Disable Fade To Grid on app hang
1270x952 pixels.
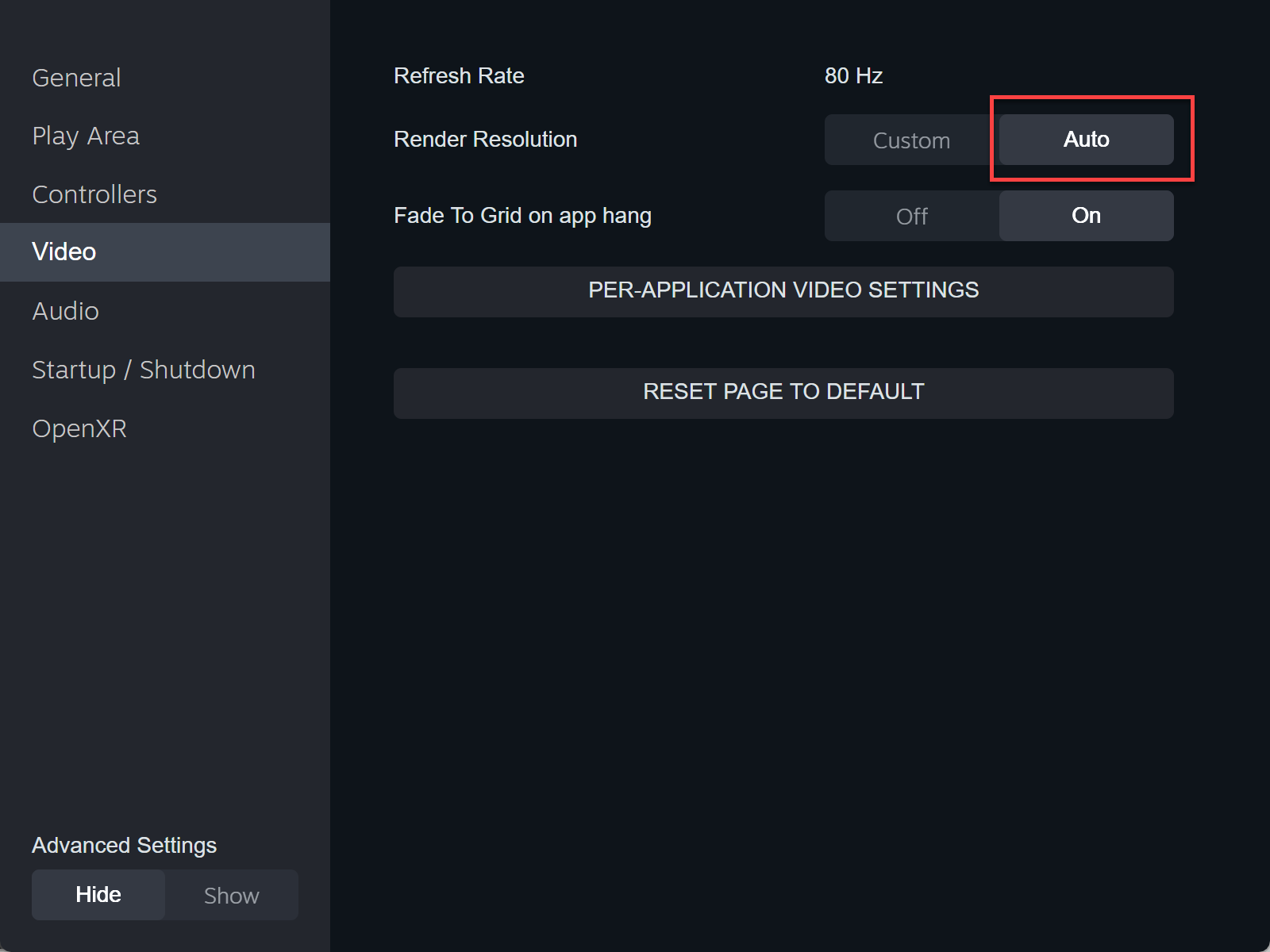[911, 215]
